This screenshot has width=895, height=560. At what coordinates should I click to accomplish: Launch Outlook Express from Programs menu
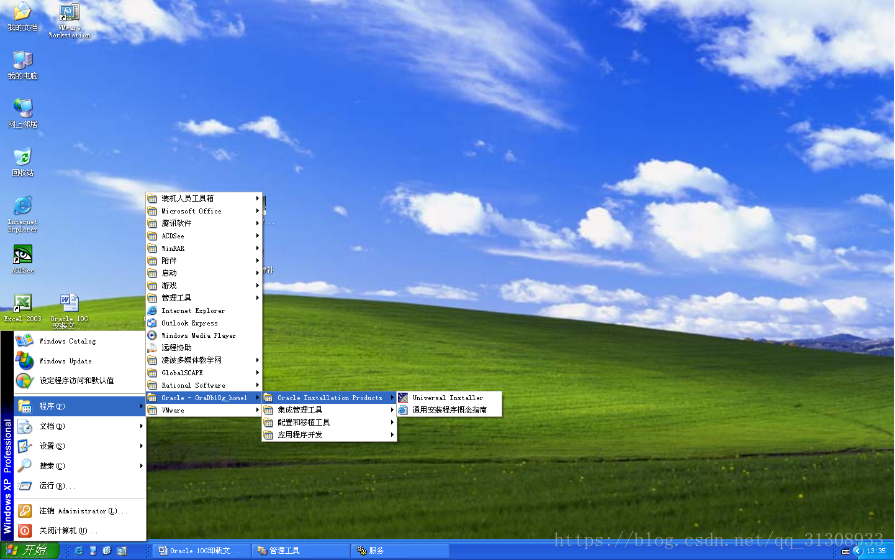pyautogui.click(x=204, y=323)
